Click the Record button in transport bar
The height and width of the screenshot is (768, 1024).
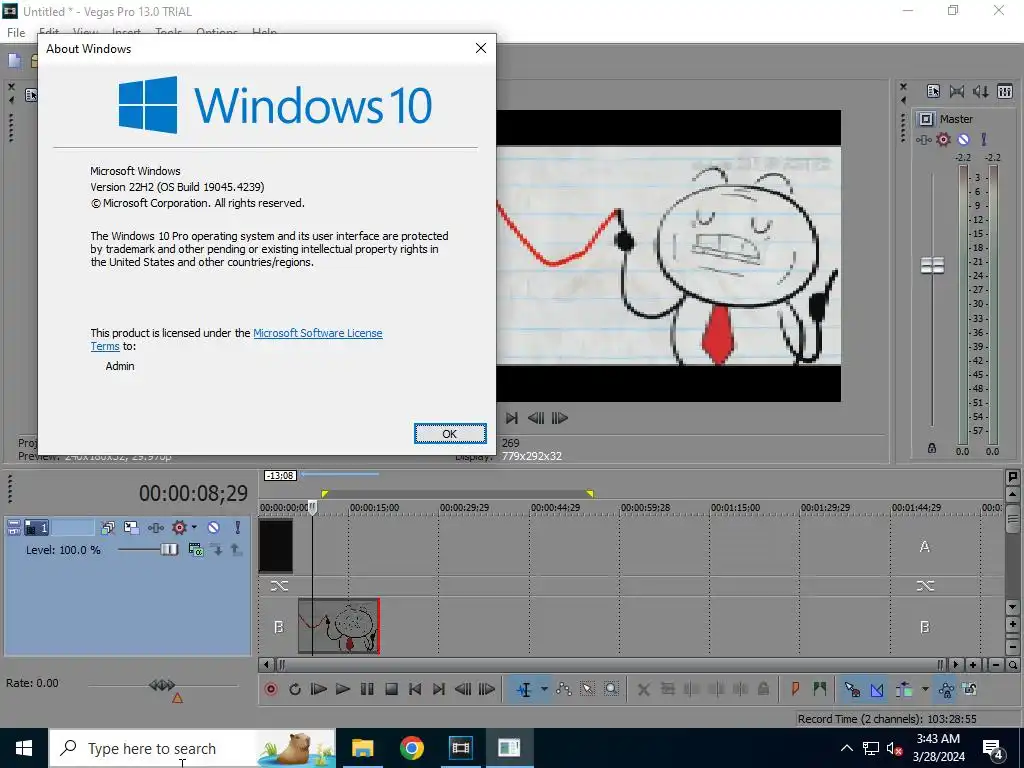click(271, 689)
